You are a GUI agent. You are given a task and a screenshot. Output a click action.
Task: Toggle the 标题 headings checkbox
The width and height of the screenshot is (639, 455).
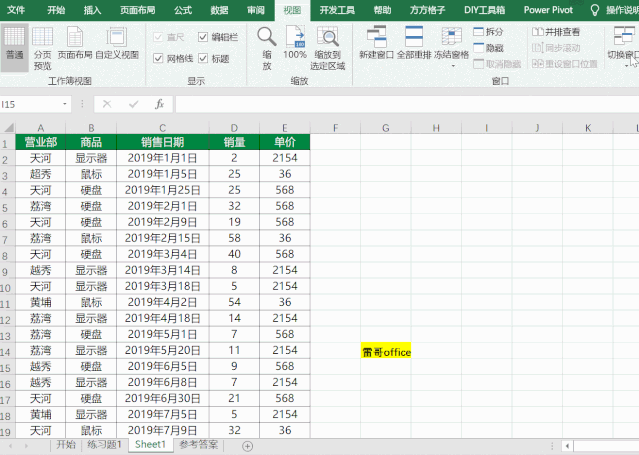coord(203,58)
